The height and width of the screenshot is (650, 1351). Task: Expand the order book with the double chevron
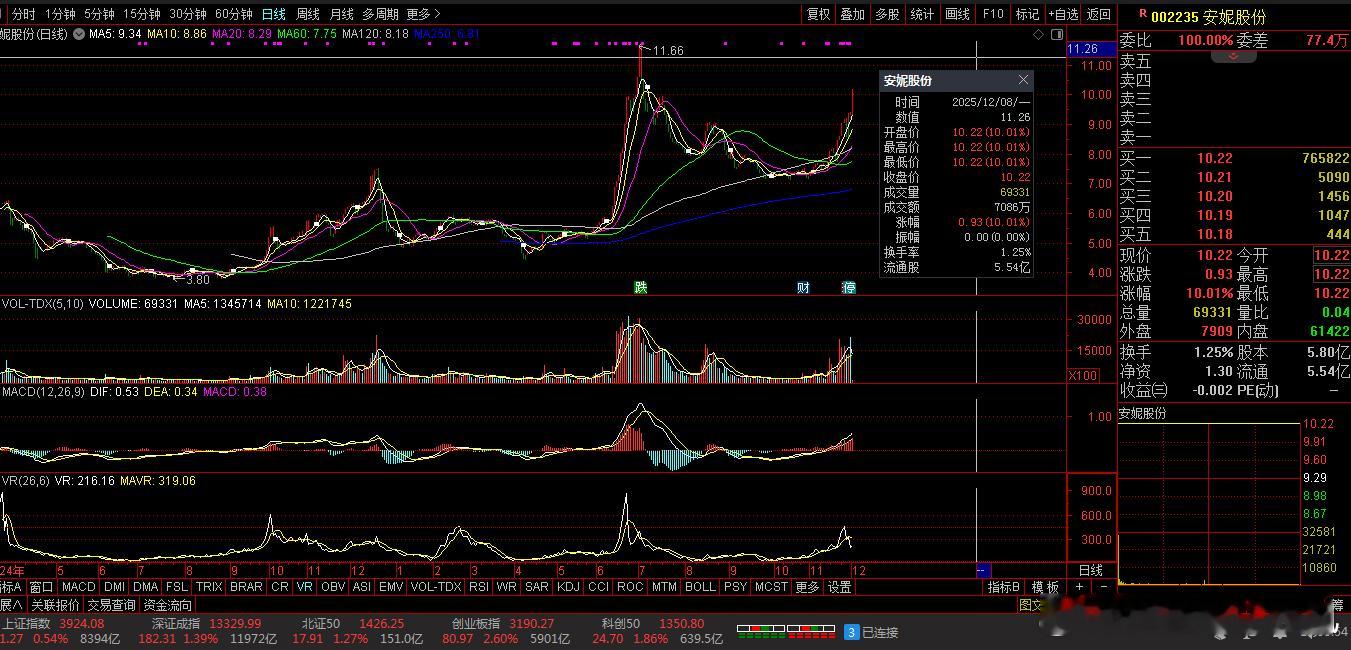click(x=1233, y=56)
